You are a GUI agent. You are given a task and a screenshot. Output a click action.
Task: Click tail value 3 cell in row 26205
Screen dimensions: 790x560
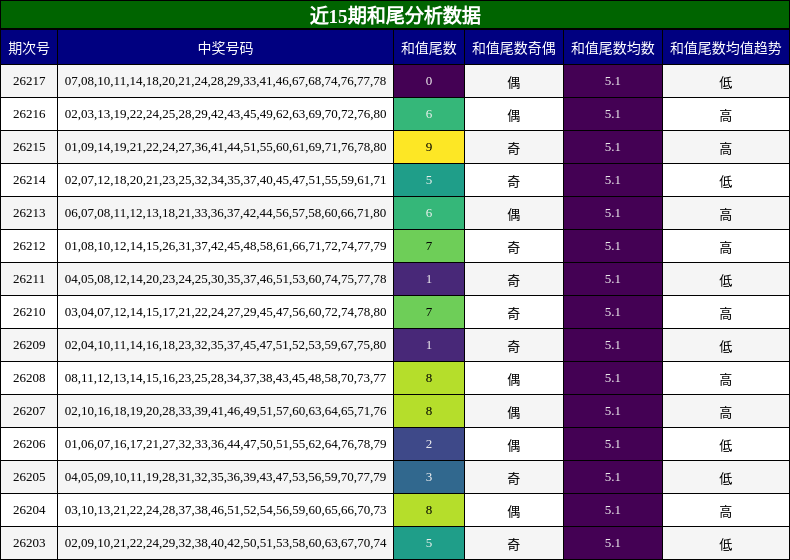(429, 477)
